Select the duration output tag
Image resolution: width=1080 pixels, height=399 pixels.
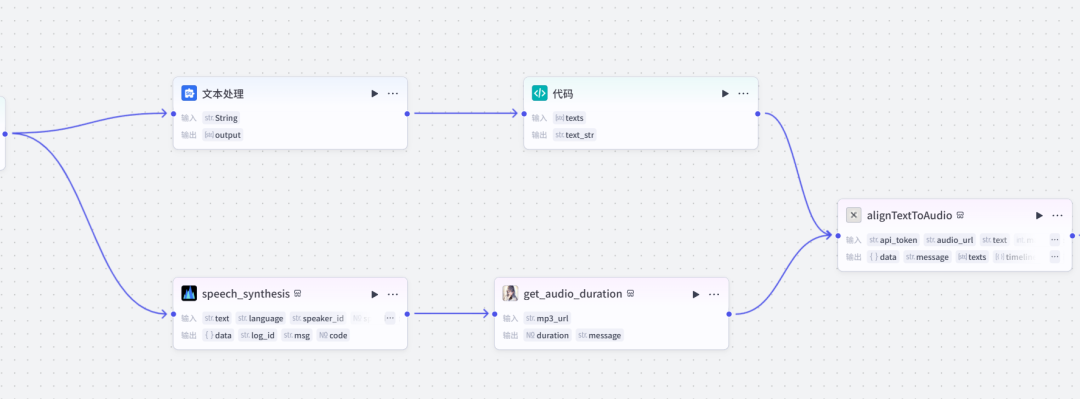tap(548, 335)
